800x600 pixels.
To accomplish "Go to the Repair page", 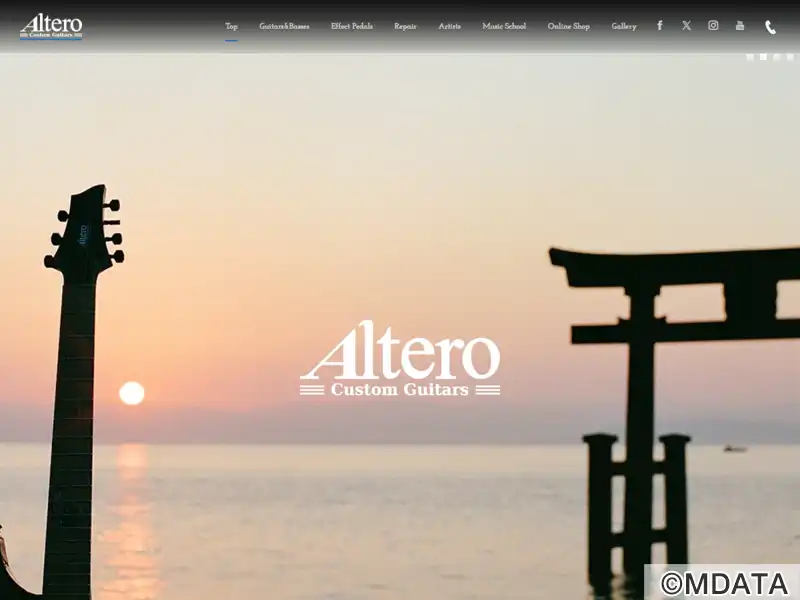I will pyautogui.click(x=405, y=27).
